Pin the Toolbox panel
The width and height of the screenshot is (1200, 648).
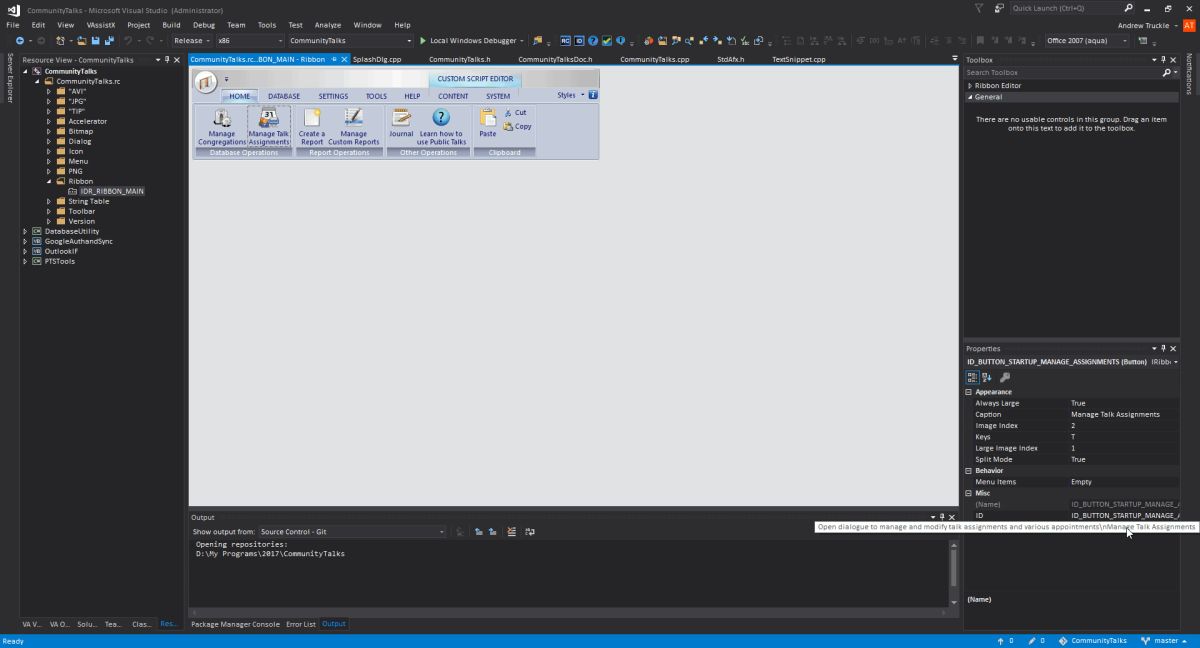[1163, 60]
